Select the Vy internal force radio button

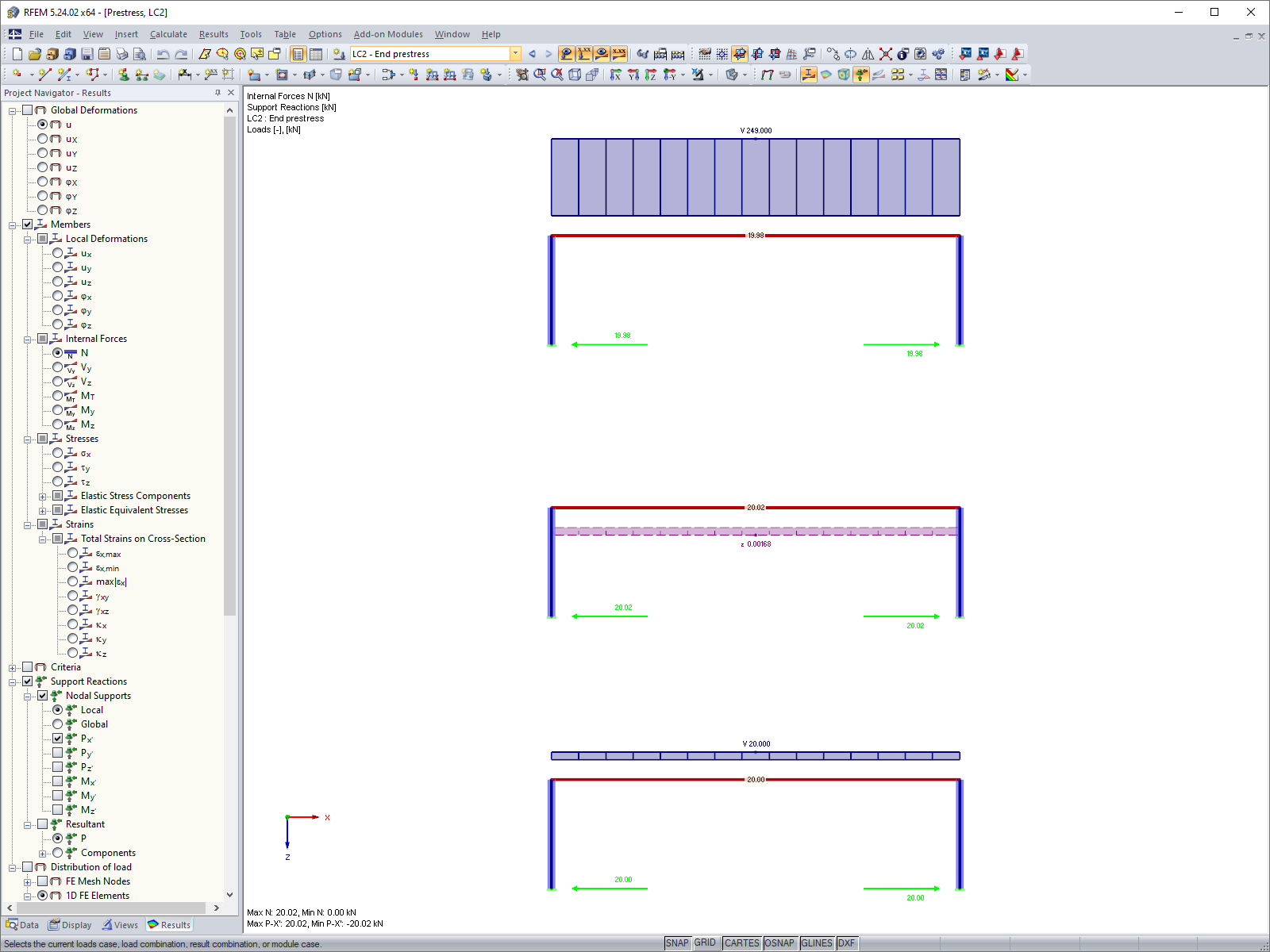(x=58, y=367)
